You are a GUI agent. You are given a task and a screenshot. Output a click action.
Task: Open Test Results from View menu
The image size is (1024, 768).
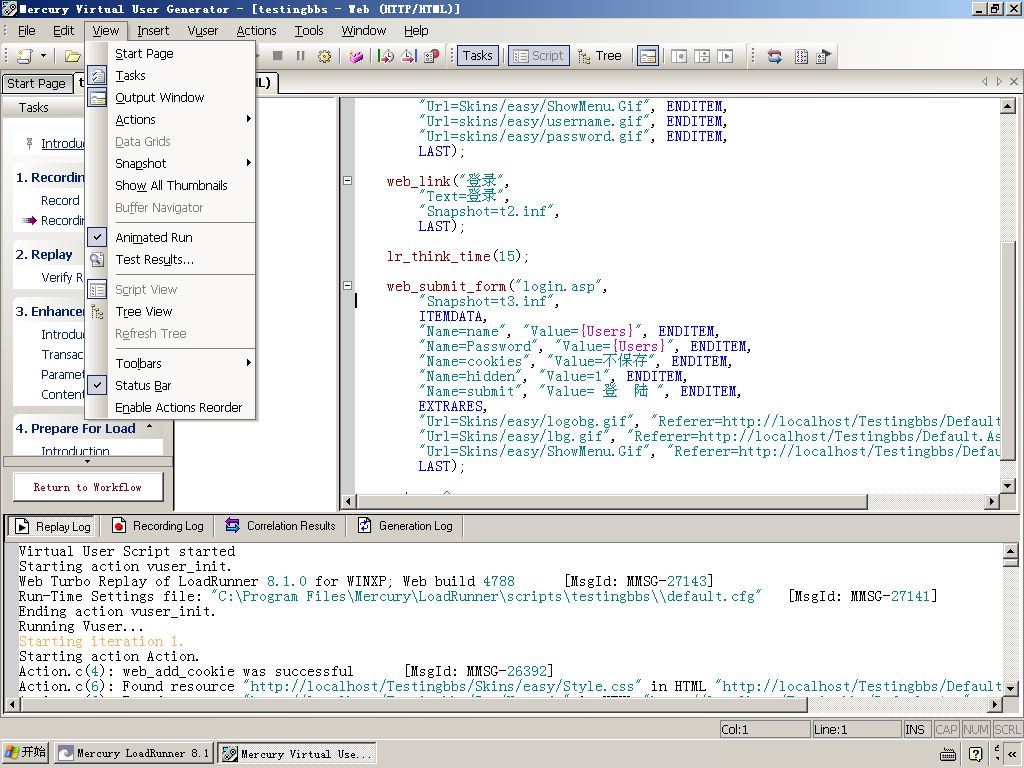170,260
